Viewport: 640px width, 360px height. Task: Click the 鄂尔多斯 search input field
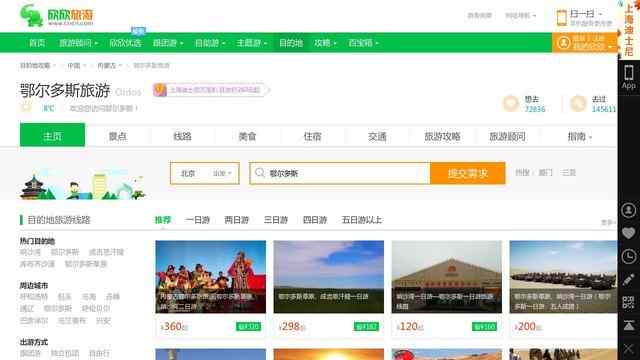pos(340,173)
